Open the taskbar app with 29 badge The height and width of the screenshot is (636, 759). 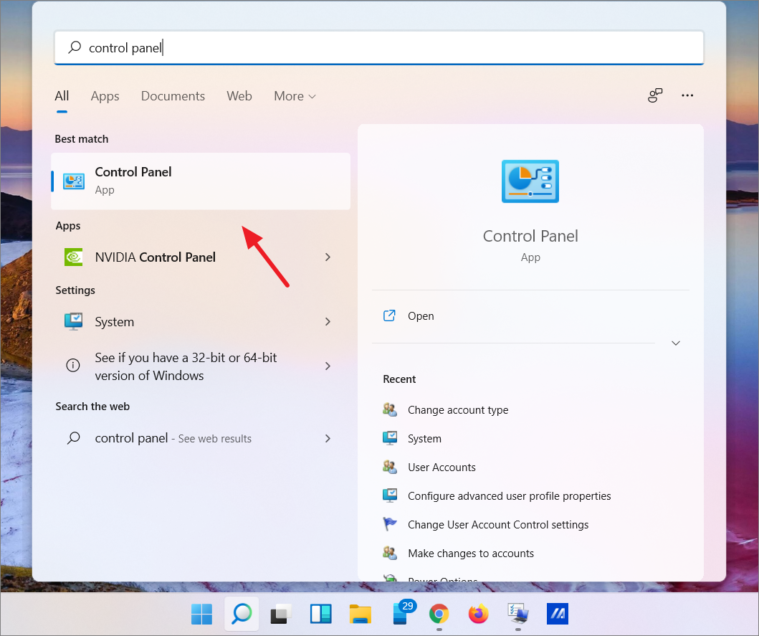(402, 613)
